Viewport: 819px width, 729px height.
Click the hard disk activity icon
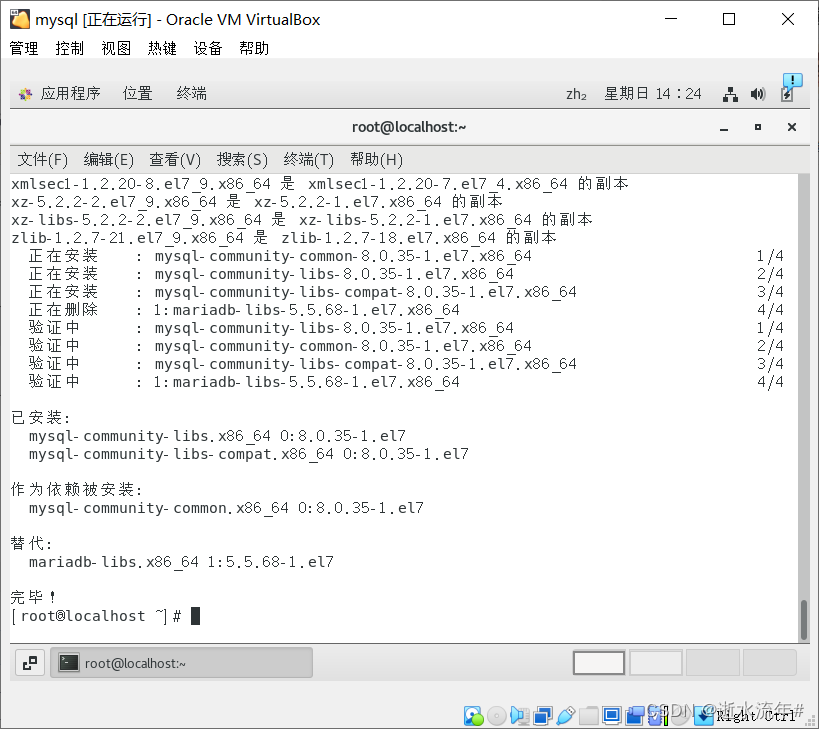(x=470, y=715)
